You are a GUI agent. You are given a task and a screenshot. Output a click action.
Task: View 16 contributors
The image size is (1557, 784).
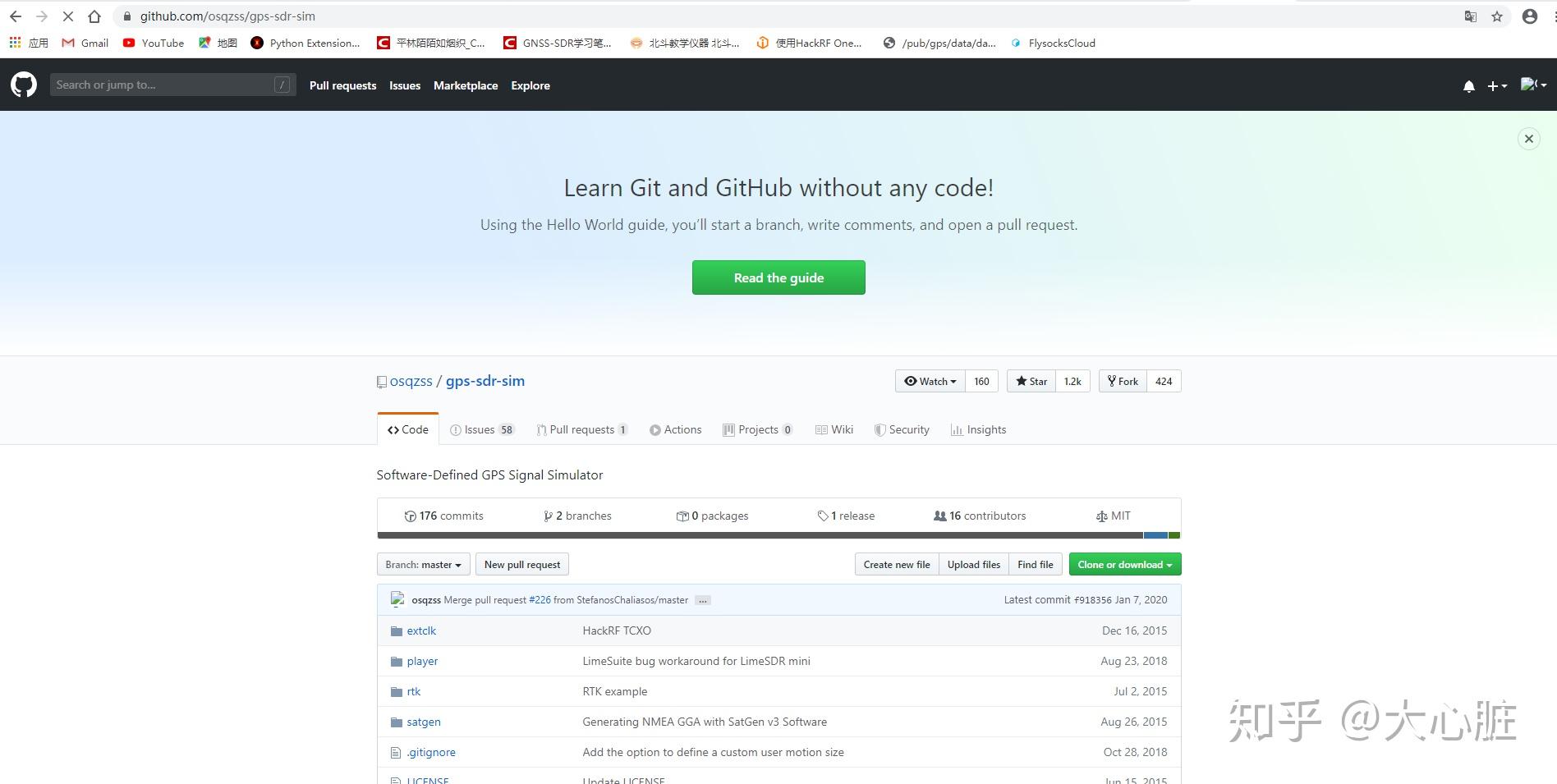980,516
